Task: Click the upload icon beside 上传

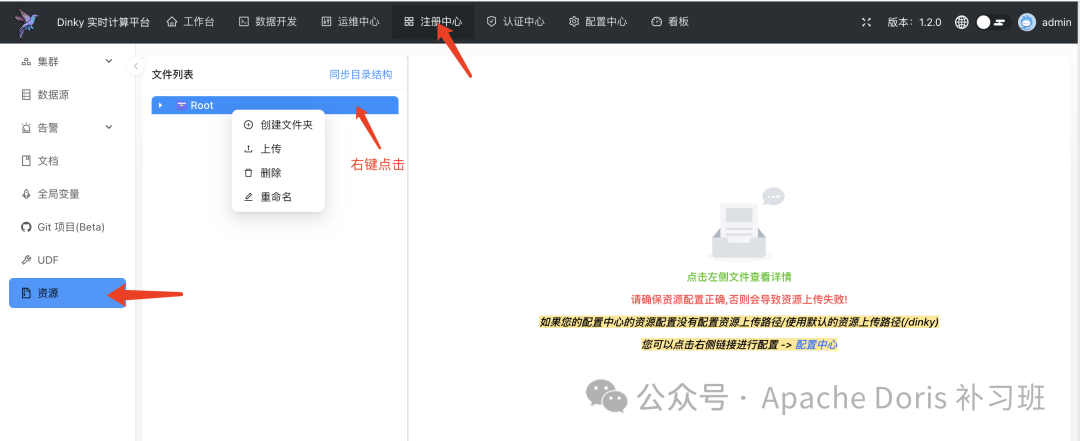Action: [x=249, y=149]
